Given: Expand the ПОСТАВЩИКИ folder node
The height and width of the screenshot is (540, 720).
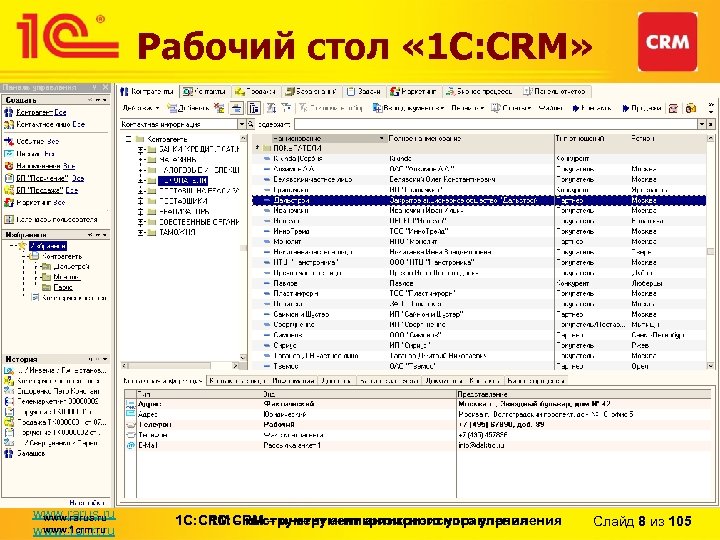Looking at the screenshot, I should pos(141,201).
